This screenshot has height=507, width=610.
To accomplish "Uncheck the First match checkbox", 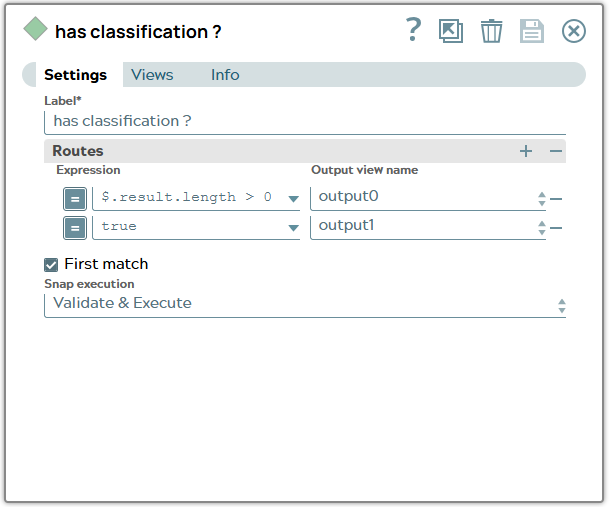I will coord(51,265).
